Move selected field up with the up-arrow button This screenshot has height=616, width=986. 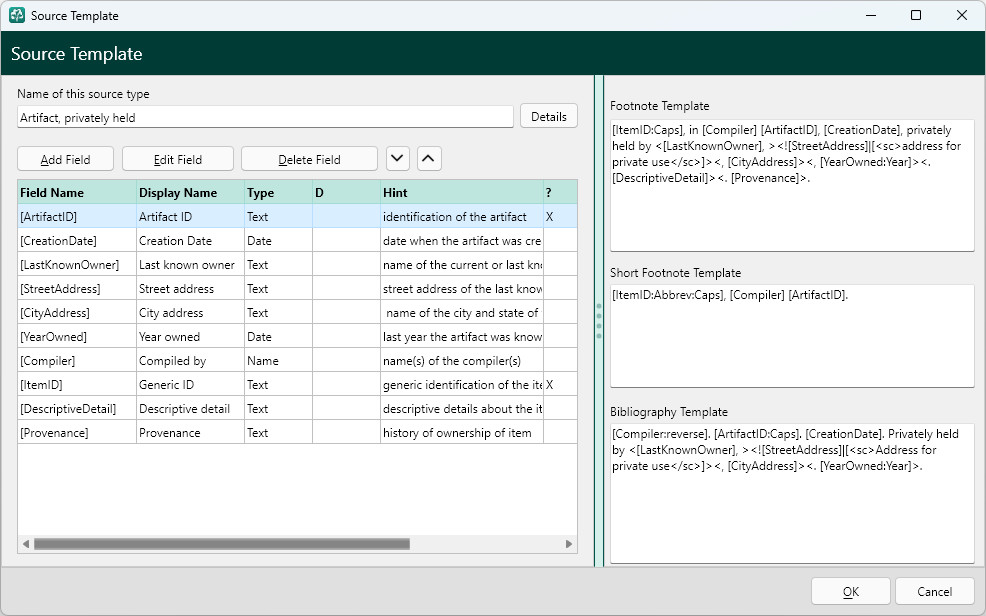[x=428, y=158]
